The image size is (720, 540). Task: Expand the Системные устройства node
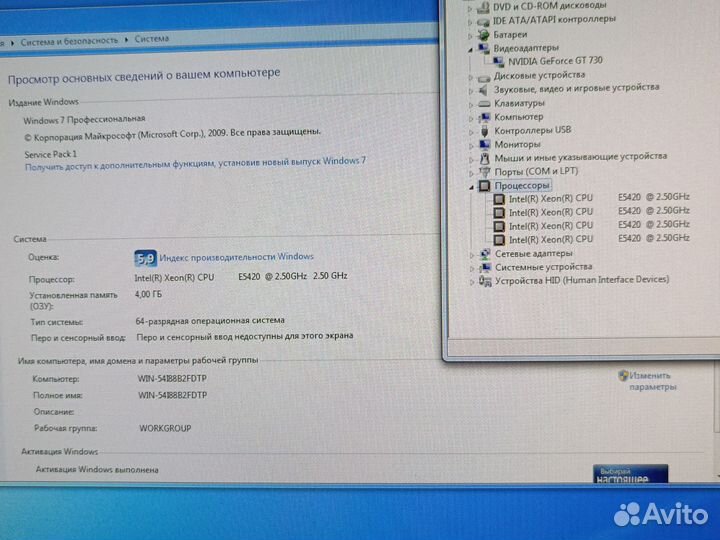click(472, 269)
